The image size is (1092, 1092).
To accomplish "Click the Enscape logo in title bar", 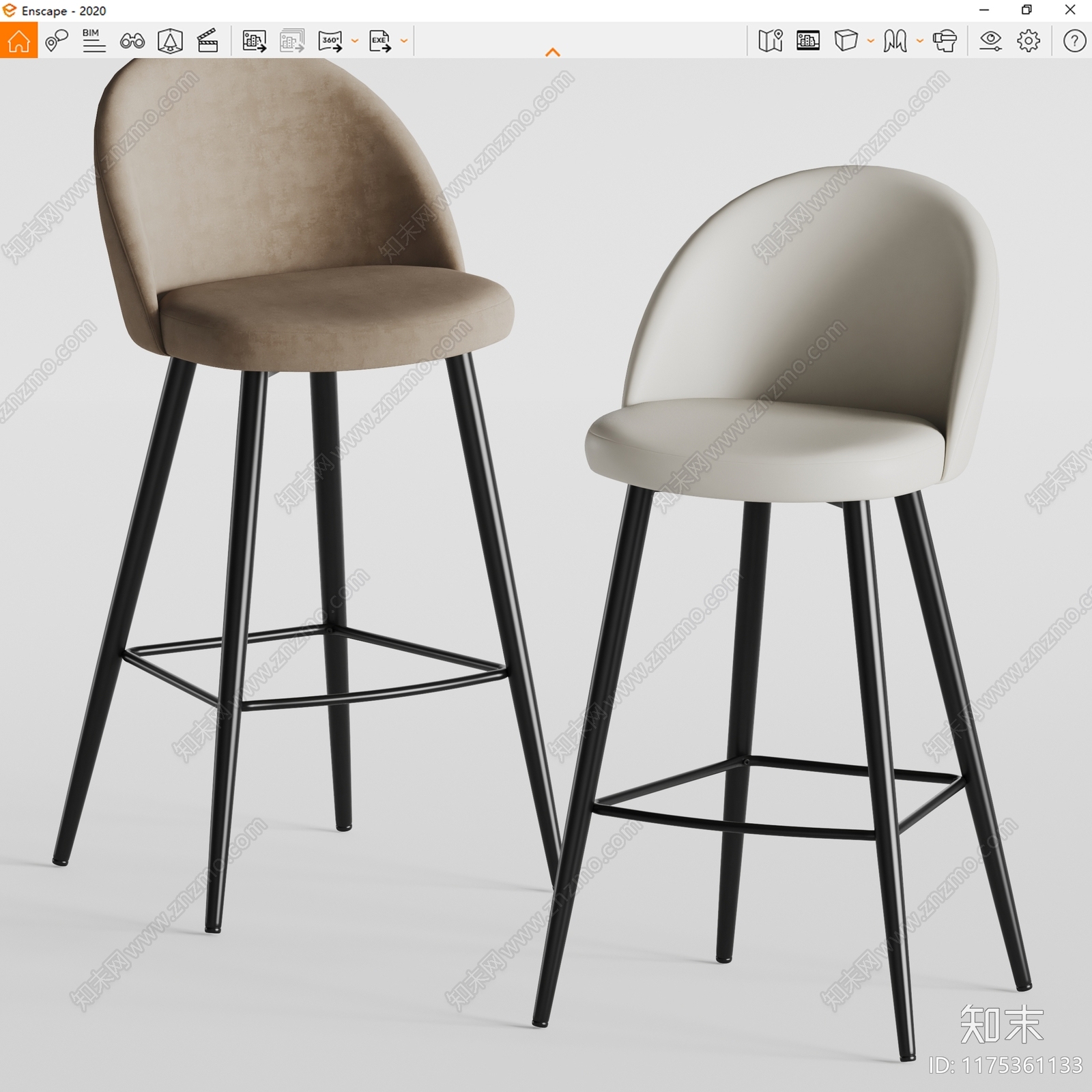I will click(x=10, y=10).
